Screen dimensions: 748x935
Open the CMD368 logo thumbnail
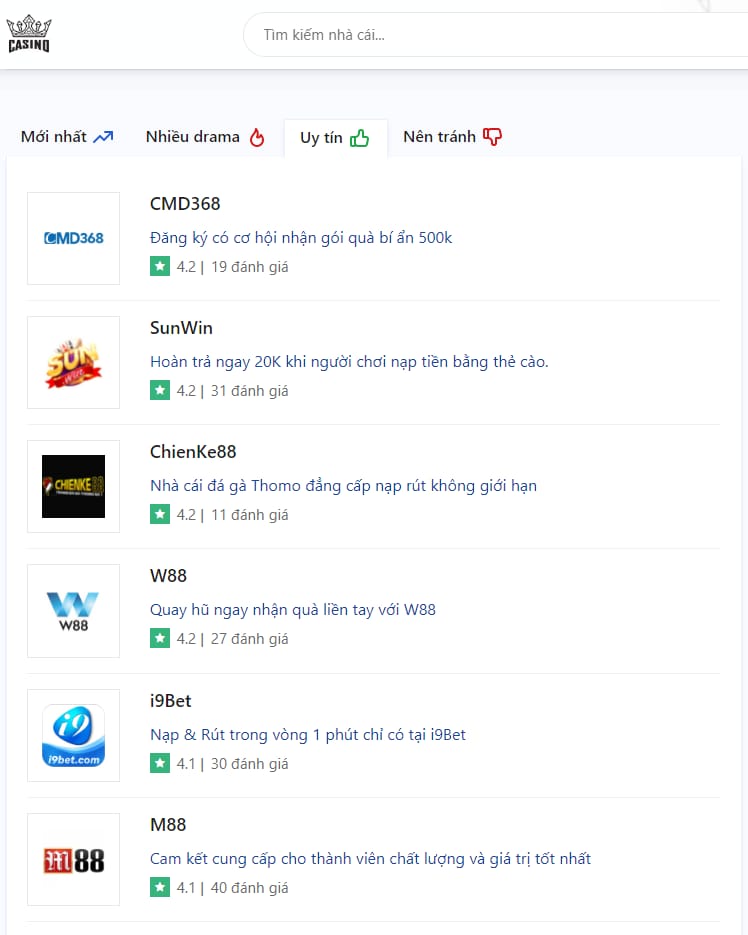pyautogui.click(x=73, y=239)
